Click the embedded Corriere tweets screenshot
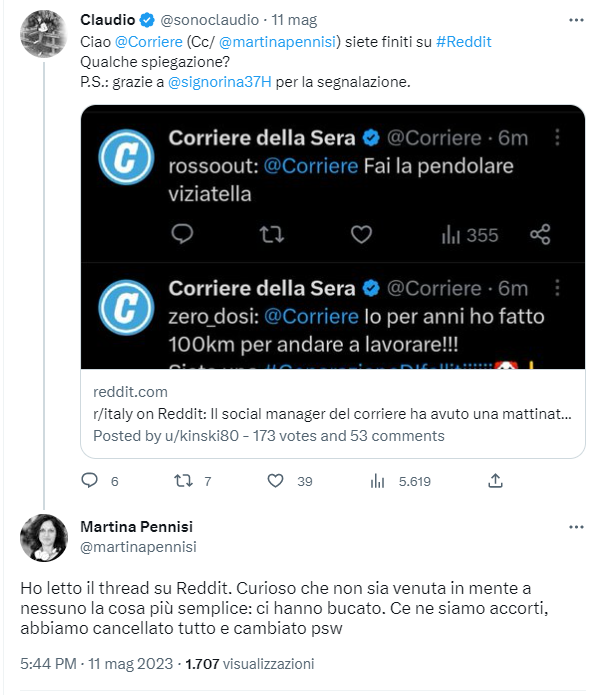This screenshot has width=600, height=695. click(x=333, y=237)
